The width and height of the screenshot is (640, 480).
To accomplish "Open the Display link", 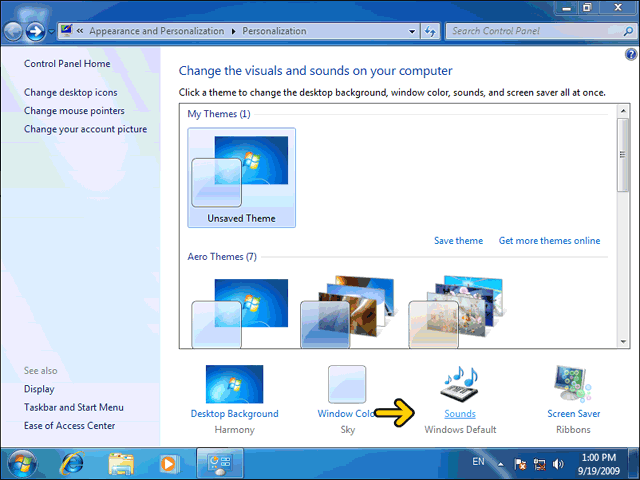I will [x=39, y=389].
